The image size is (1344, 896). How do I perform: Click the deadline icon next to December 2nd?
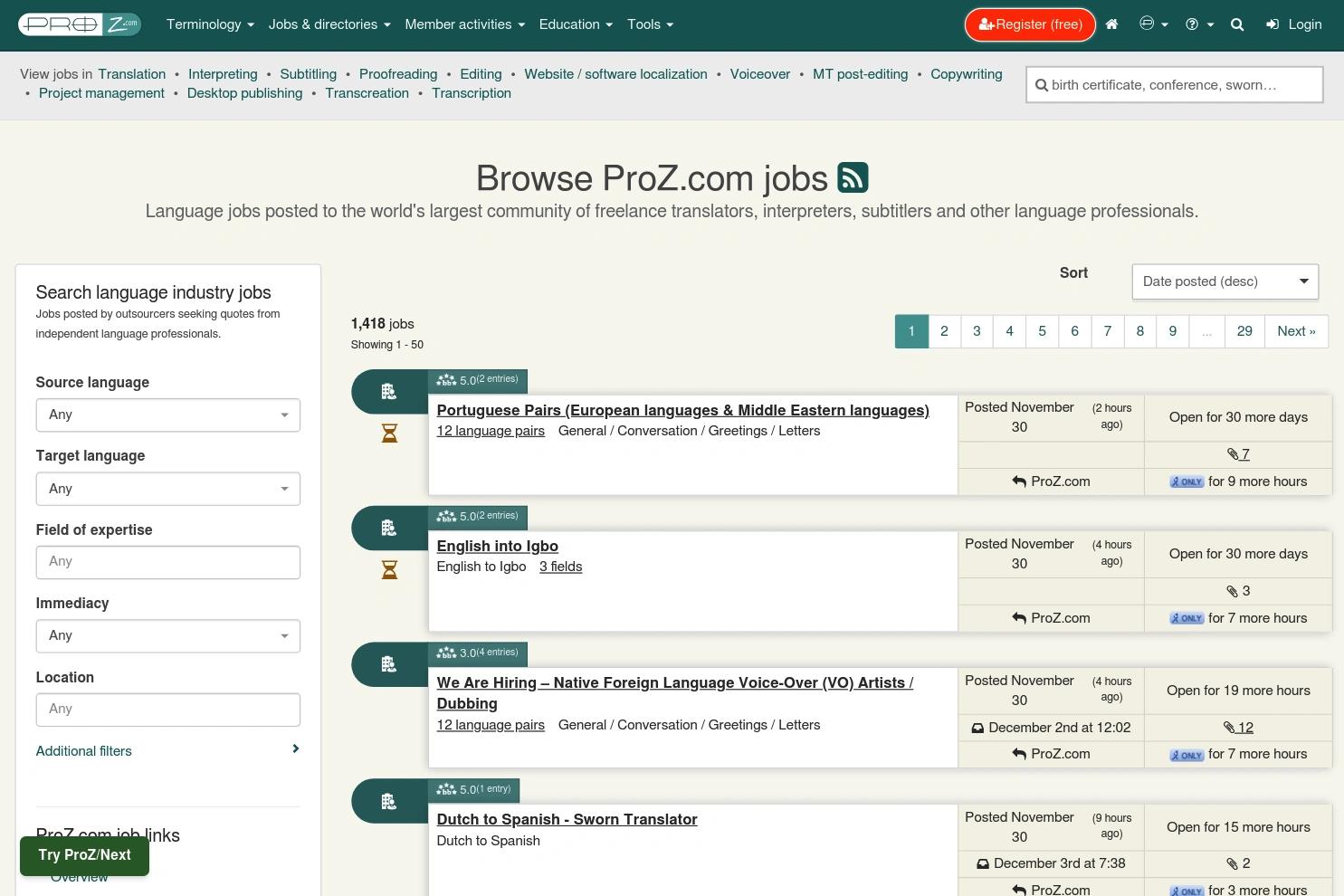[x=977, y=728]
